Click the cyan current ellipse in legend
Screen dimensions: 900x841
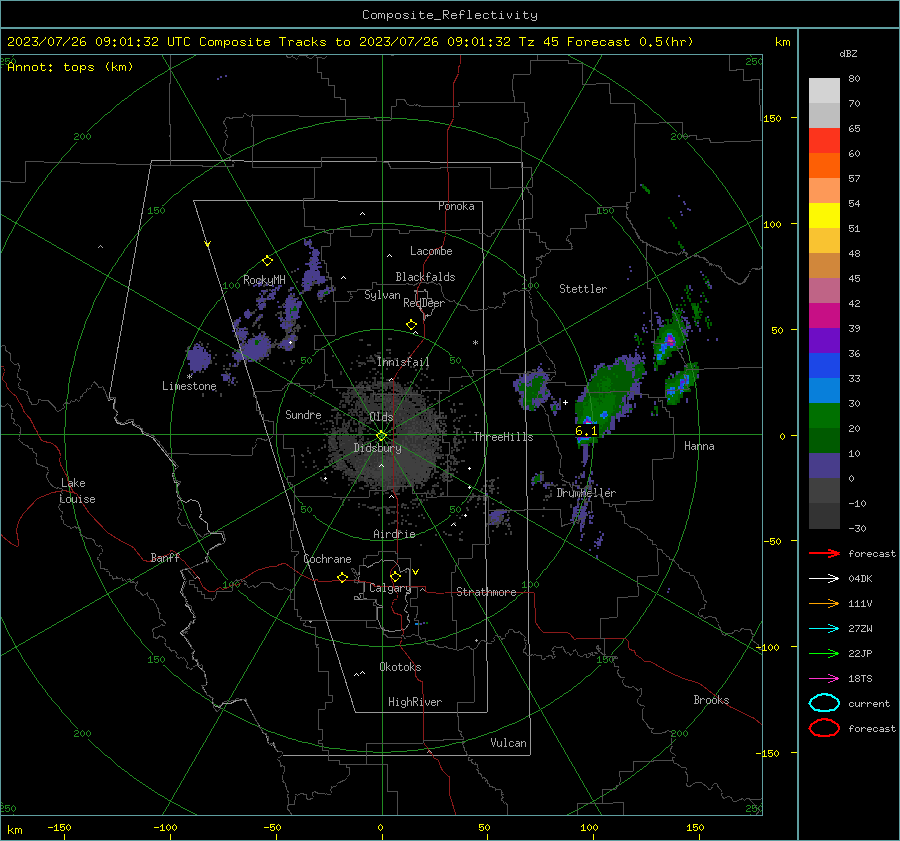[824, 703]
